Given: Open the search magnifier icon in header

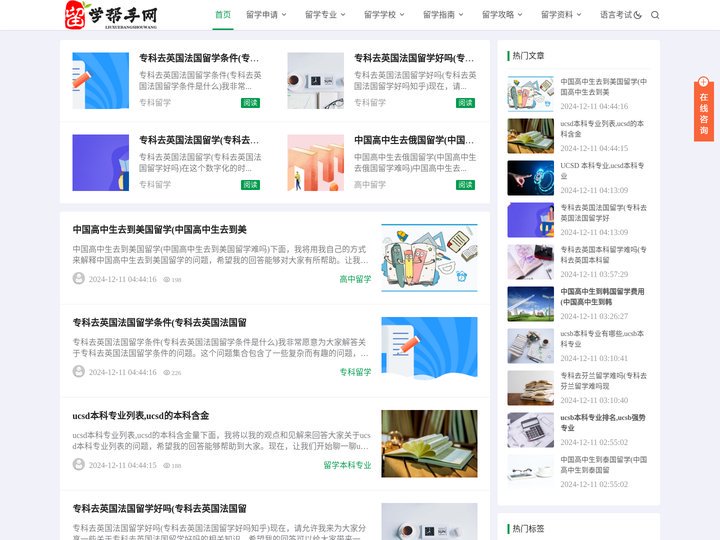Looking at the screenshot, I should [655, 15].
